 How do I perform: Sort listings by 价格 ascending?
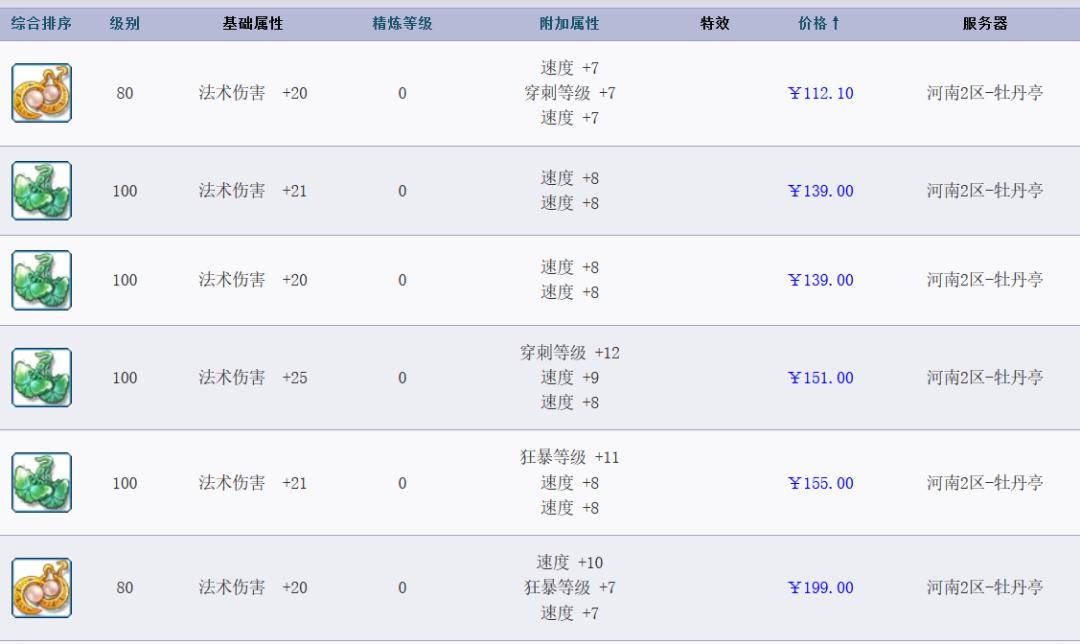(x=820, y=22)
